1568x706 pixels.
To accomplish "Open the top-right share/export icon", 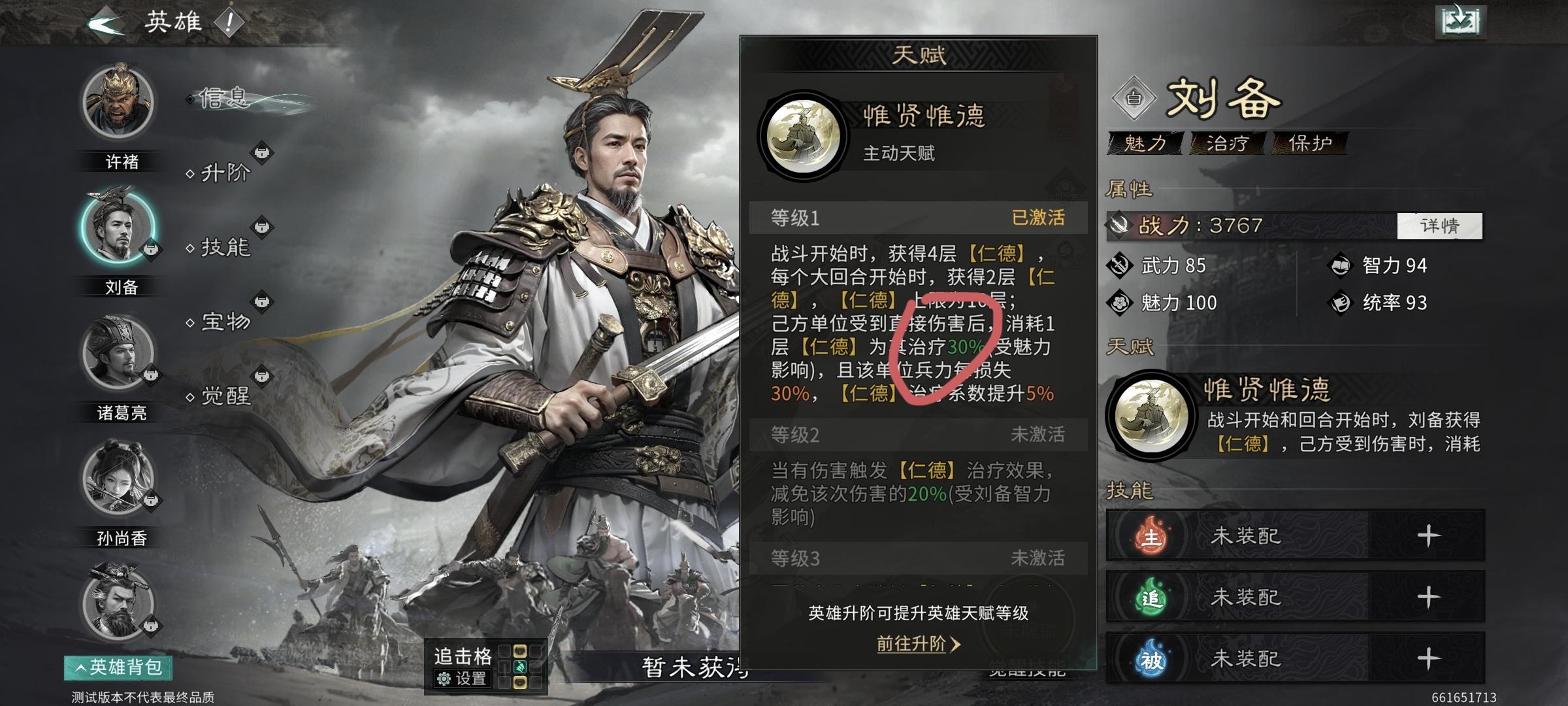I will click(1461, 22).
